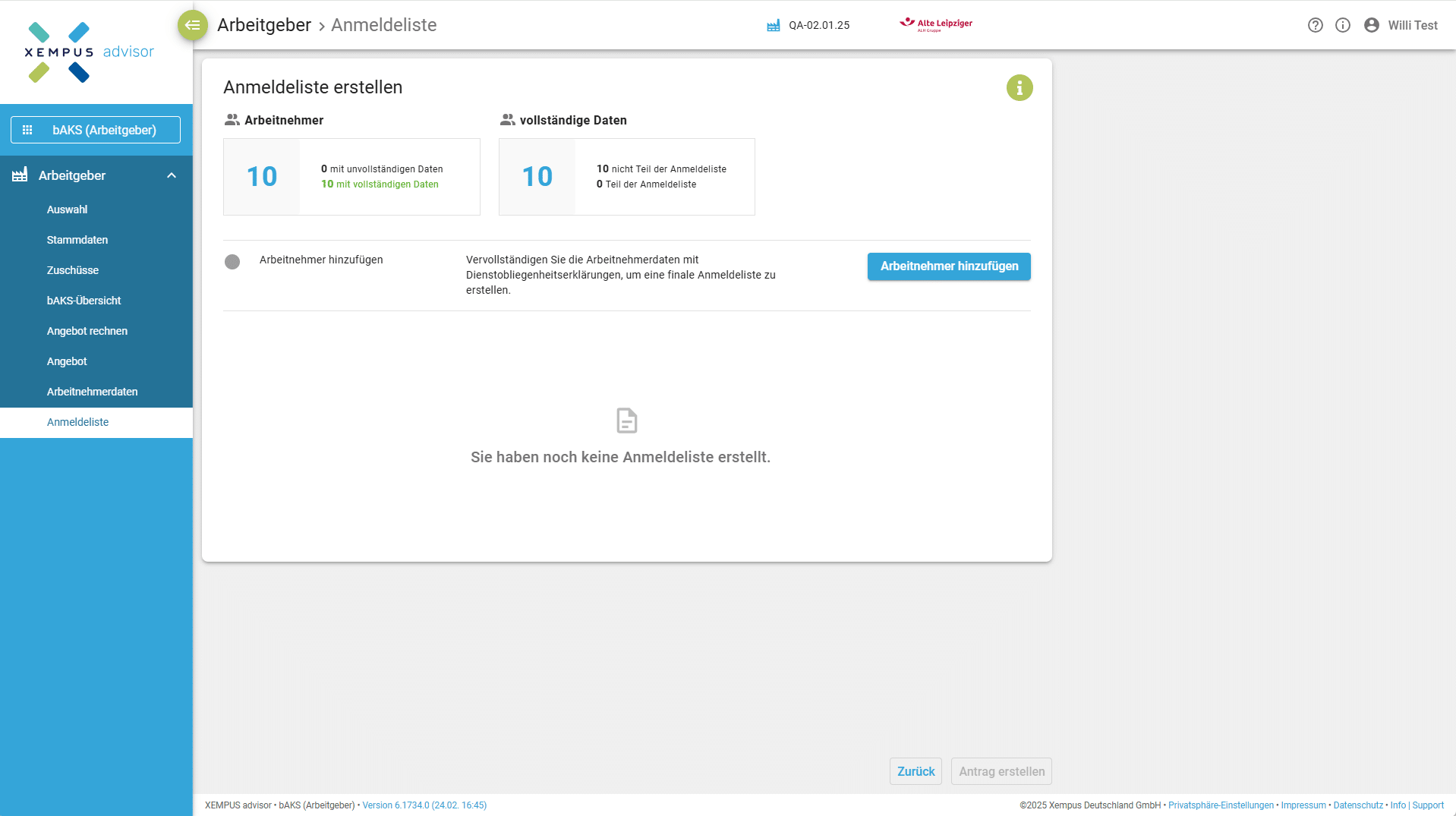The width and height of the screenshot is (1456, 816).
Task: Open the Impressum footer link
Action: tap(1303, 805)
